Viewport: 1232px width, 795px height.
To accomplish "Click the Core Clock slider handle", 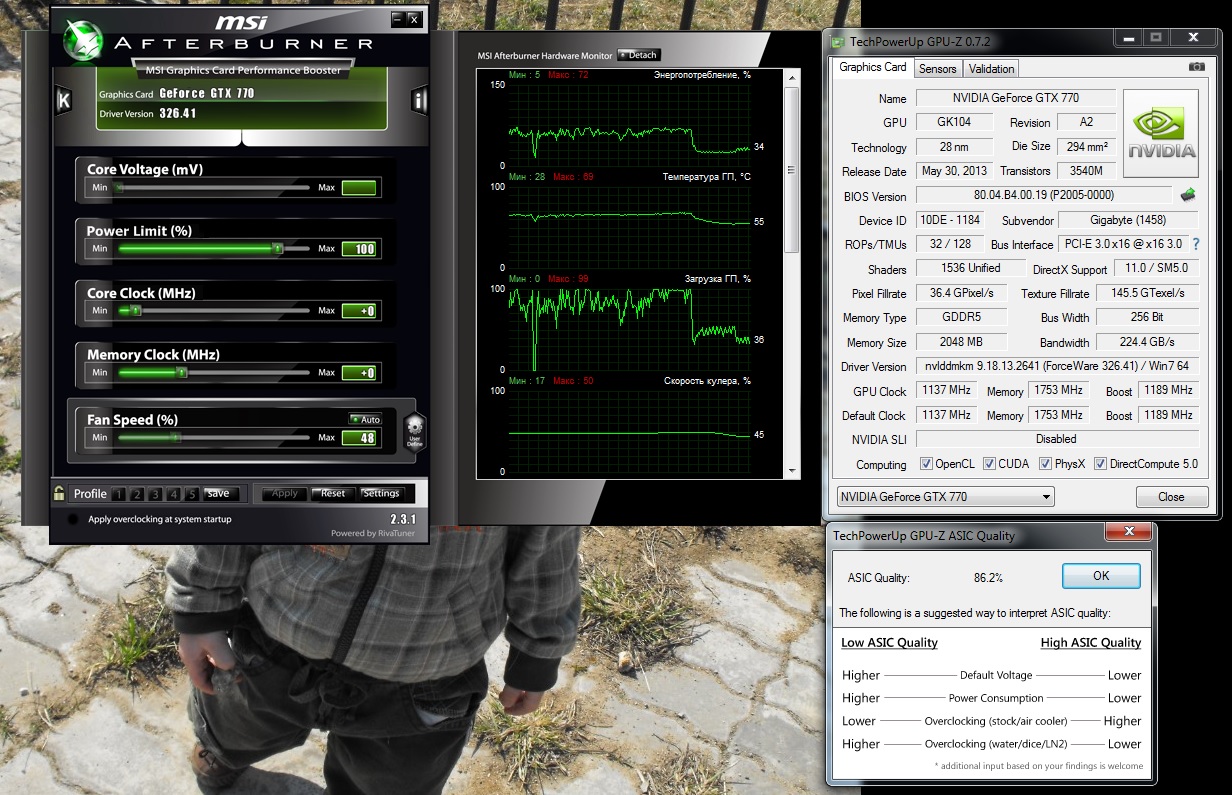I will coord(136,311).
